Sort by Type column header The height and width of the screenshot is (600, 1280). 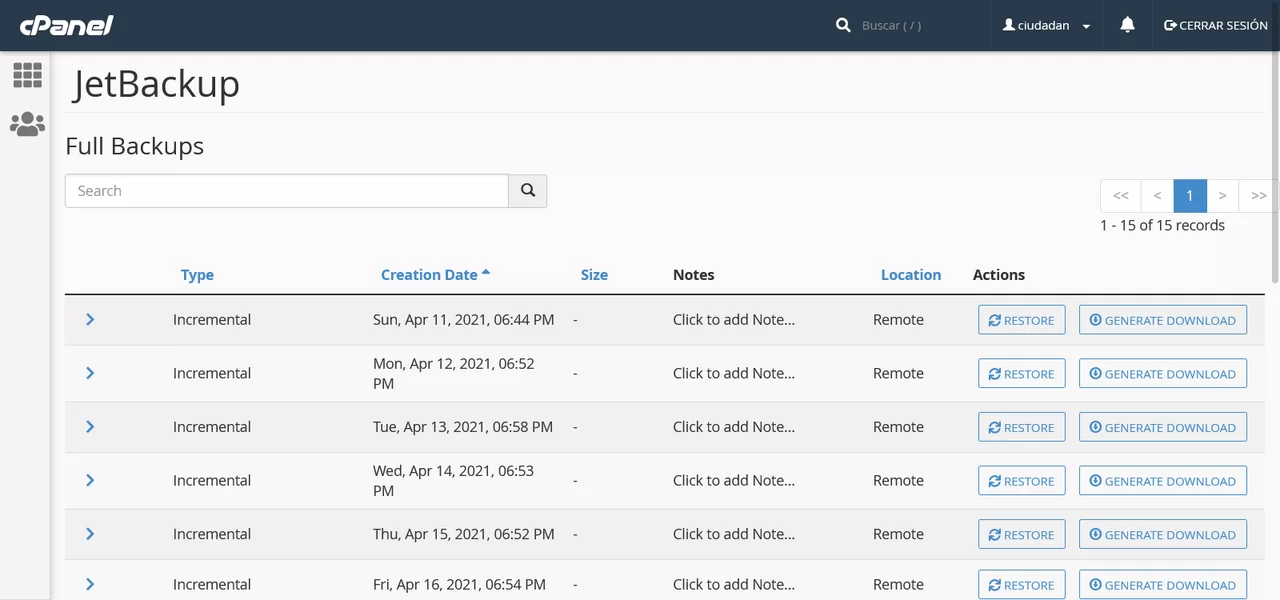pos(197,275)
